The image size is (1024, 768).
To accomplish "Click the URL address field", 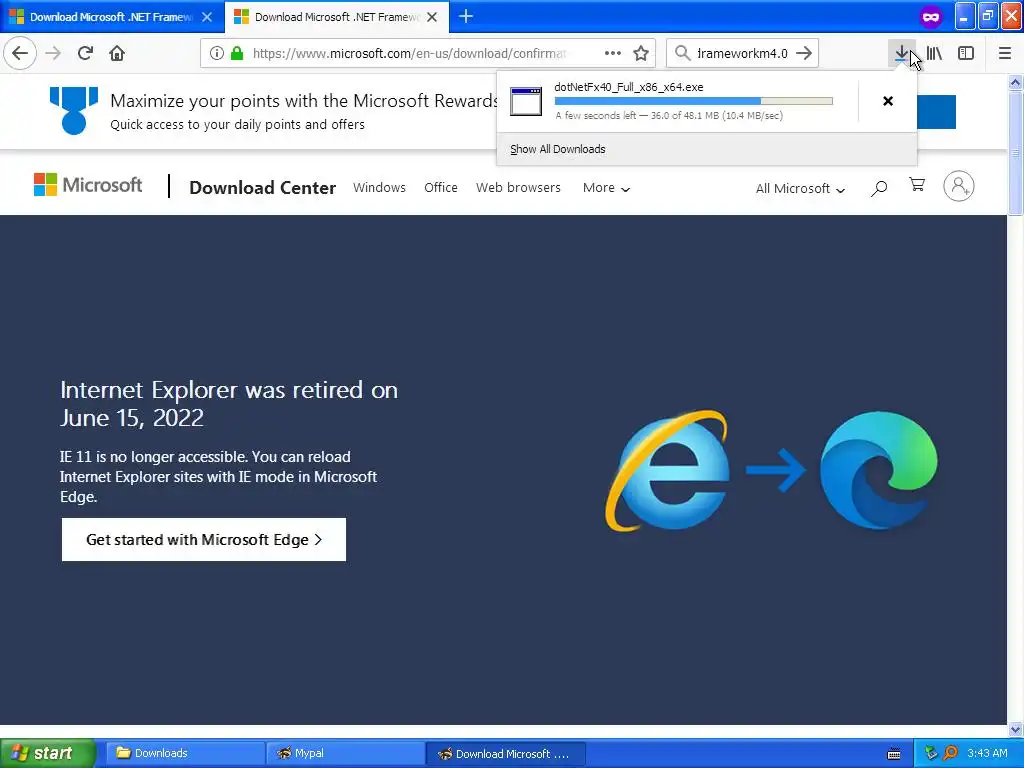I will 409,53.
